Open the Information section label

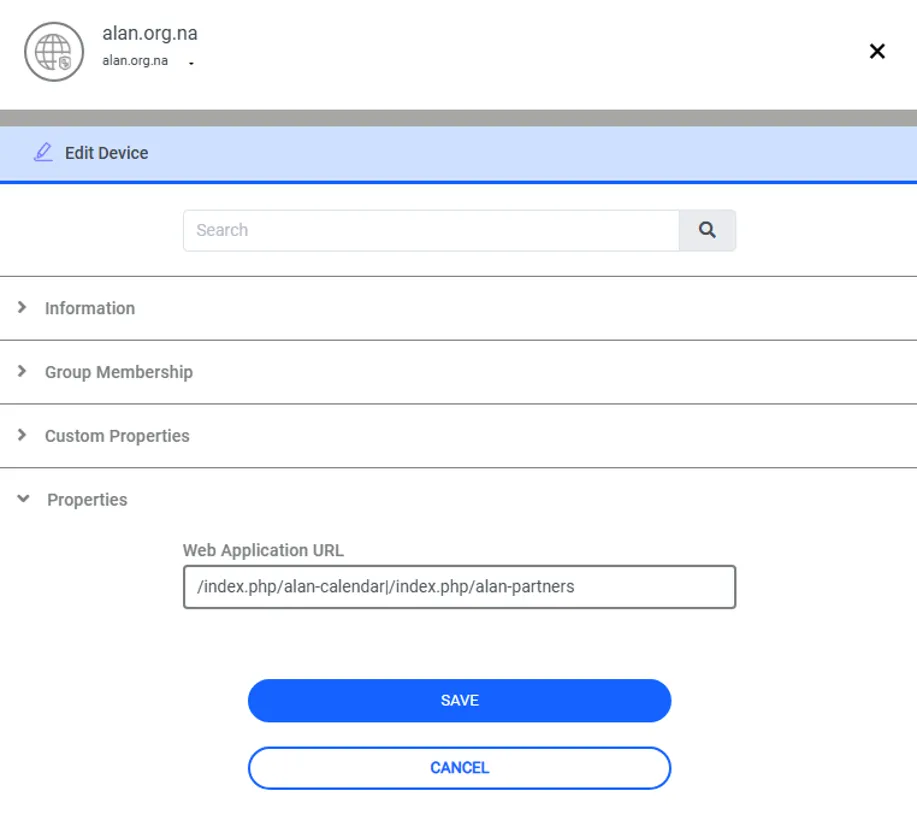pyautogui.click(x=90, y=308)
